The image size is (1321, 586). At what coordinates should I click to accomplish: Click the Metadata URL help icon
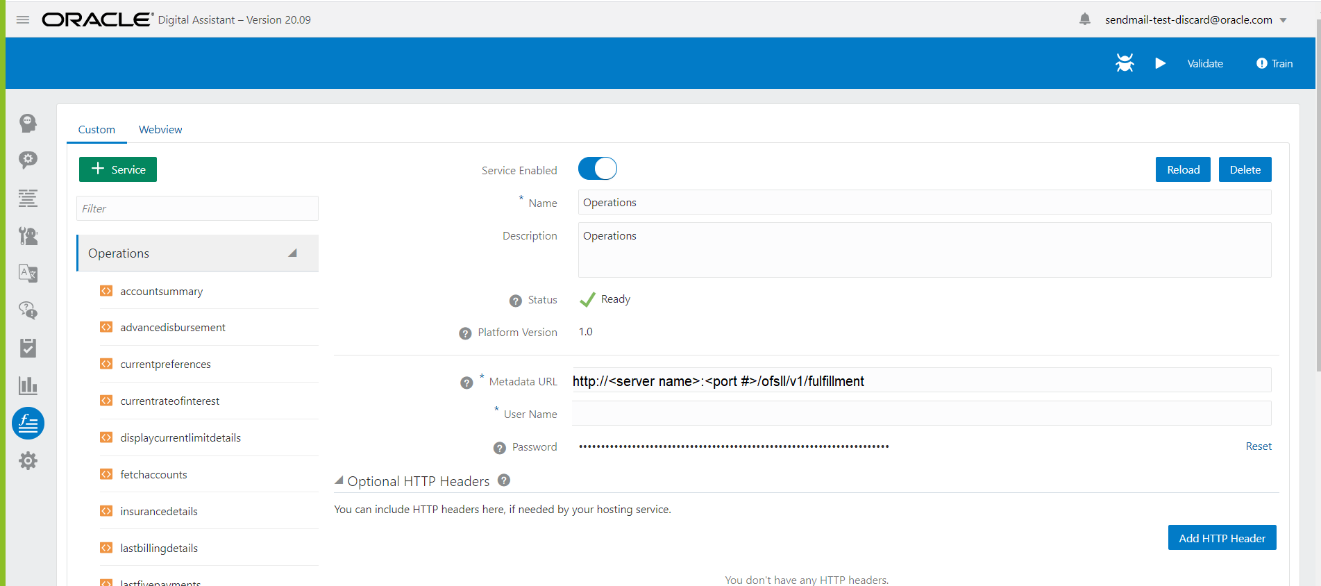(x=466, y=382)
